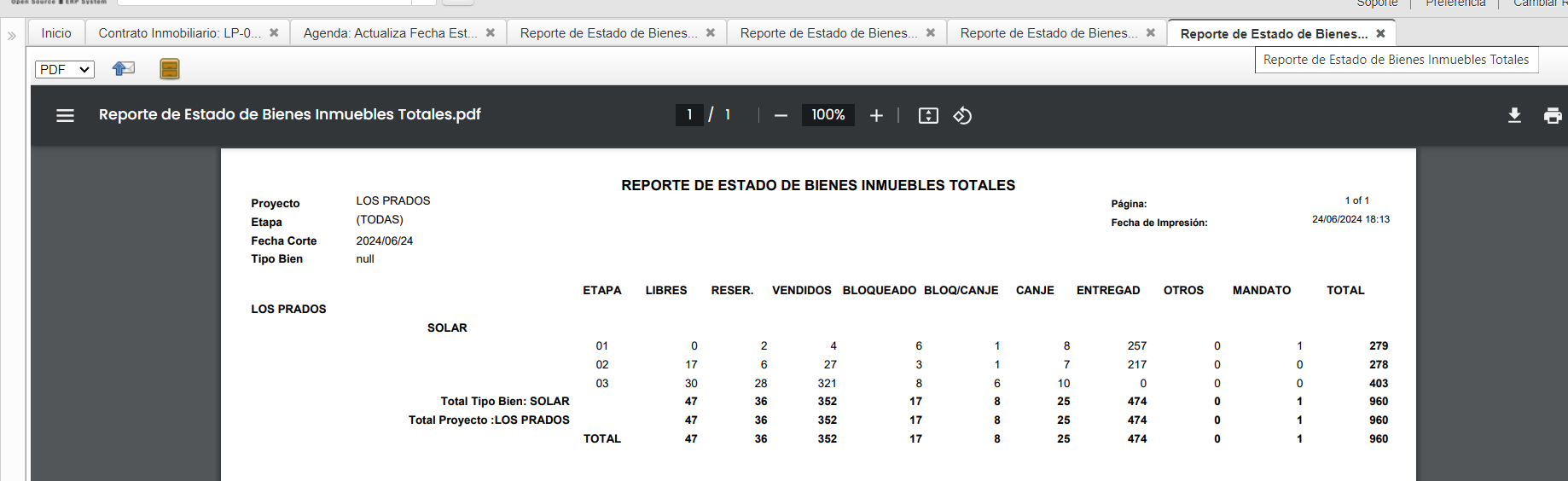Click the fit to page icon
1568x481 pixels.
pos(928,115)
